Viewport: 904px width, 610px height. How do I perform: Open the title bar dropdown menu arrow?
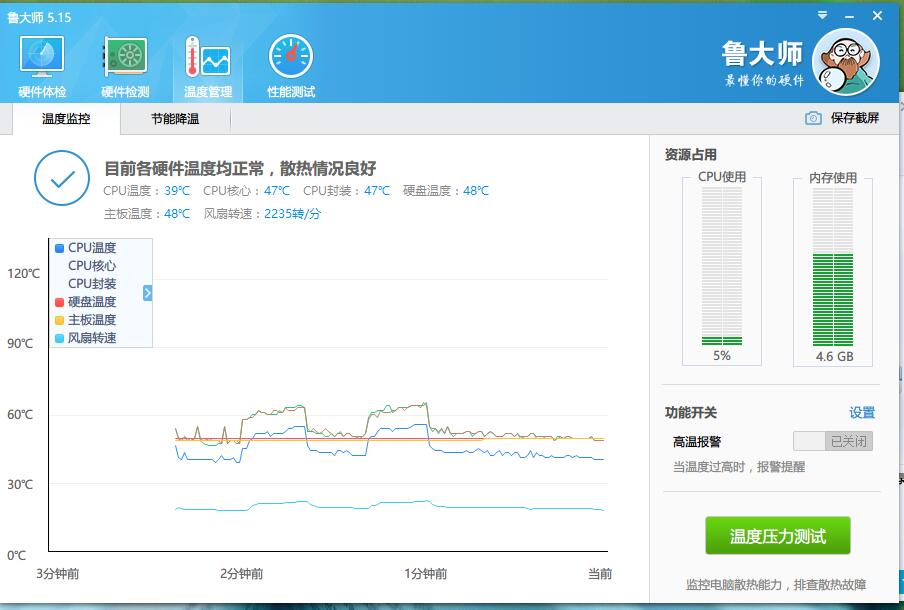tap(823, 16)
